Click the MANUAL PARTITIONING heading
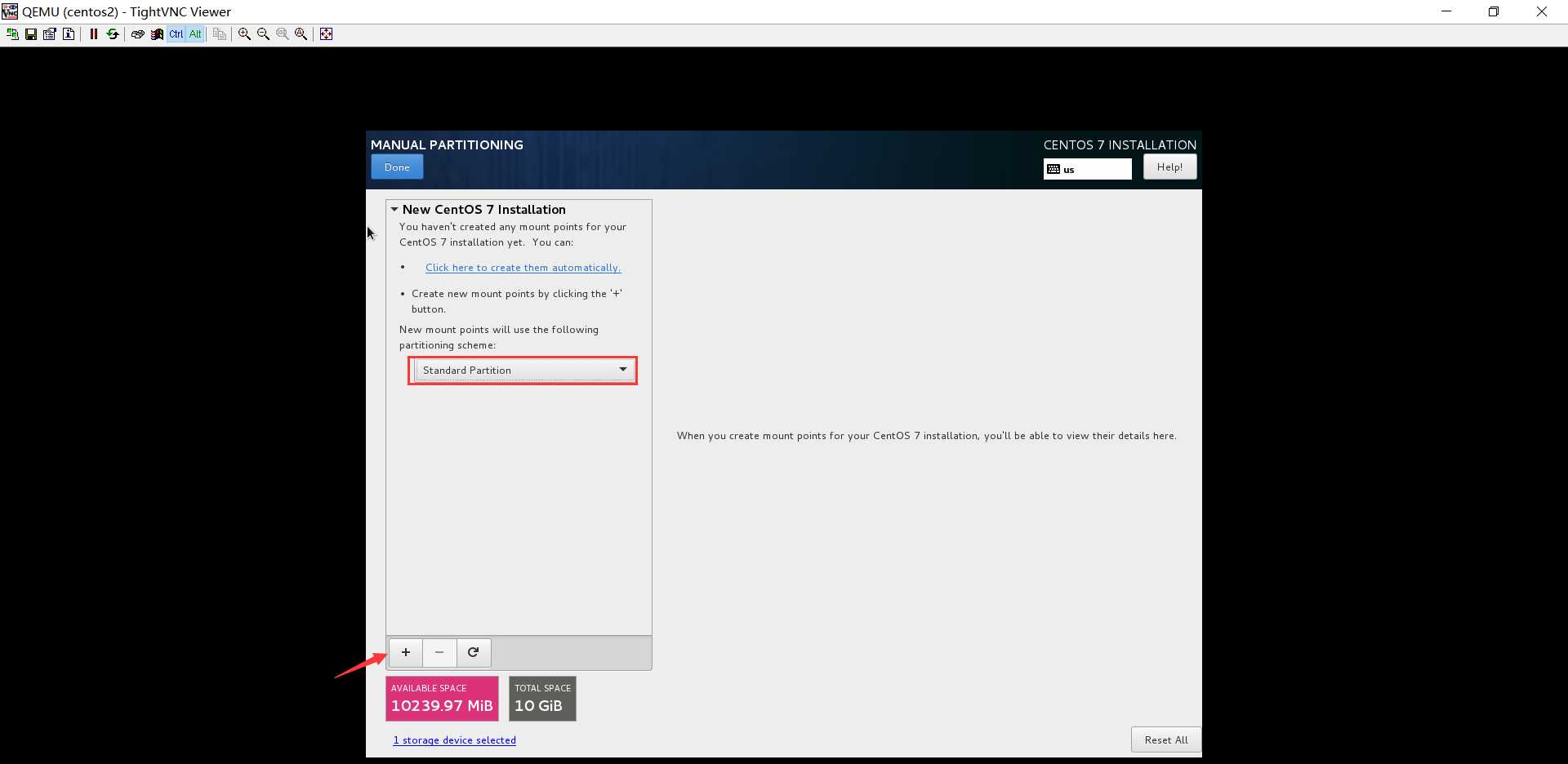The image size is (1568, 764). click(x=447, y=144)
